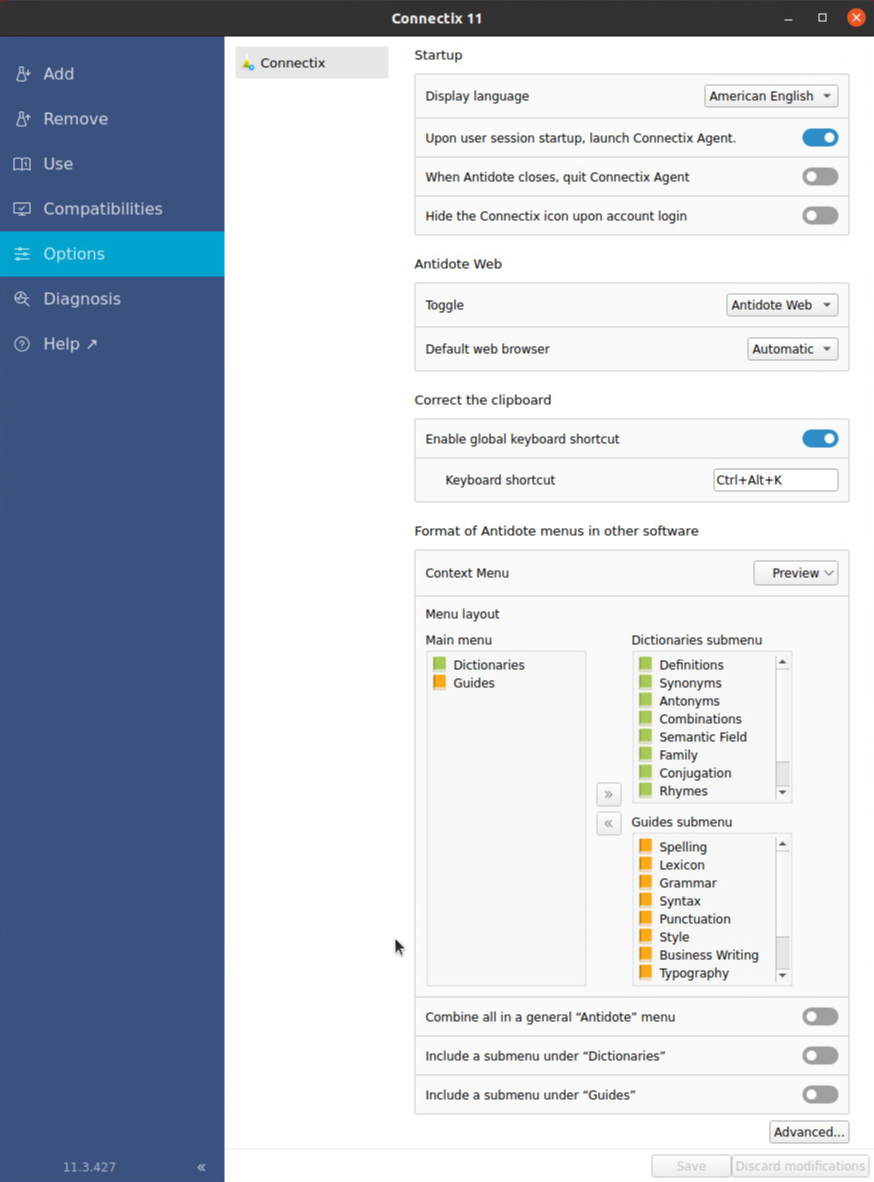Click the Use book icon
874x1182 pixels.
click(x=22, y=164)
